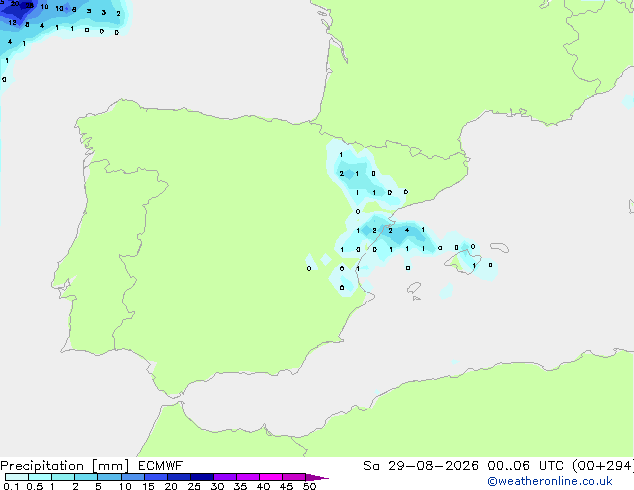Select legend swatch between 0.1 and 0.5

click(17, 477)
